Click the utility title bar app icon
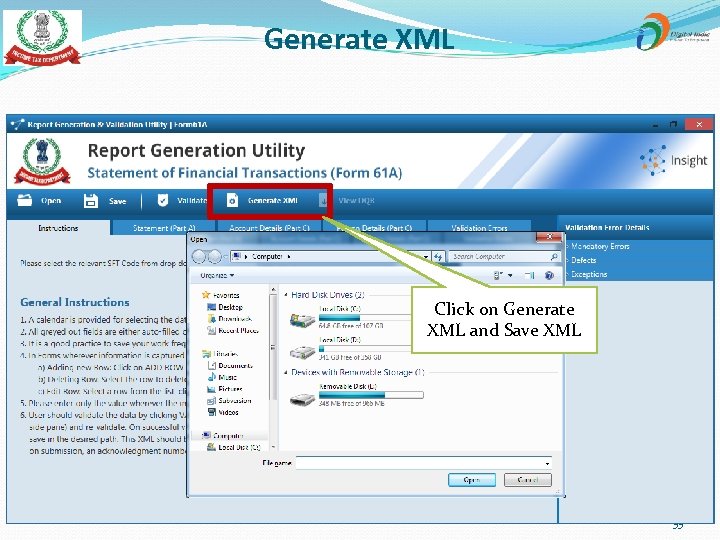Viewport: 720px width, 540px height. pyautogui.click(x=17, y=124)
